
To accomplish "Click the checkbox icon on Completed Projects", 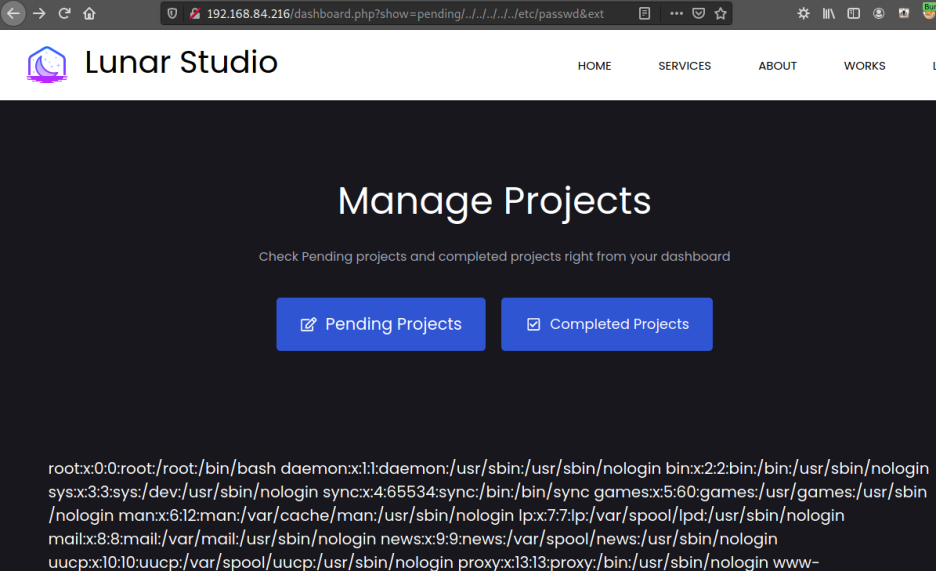I will point(534,324).
